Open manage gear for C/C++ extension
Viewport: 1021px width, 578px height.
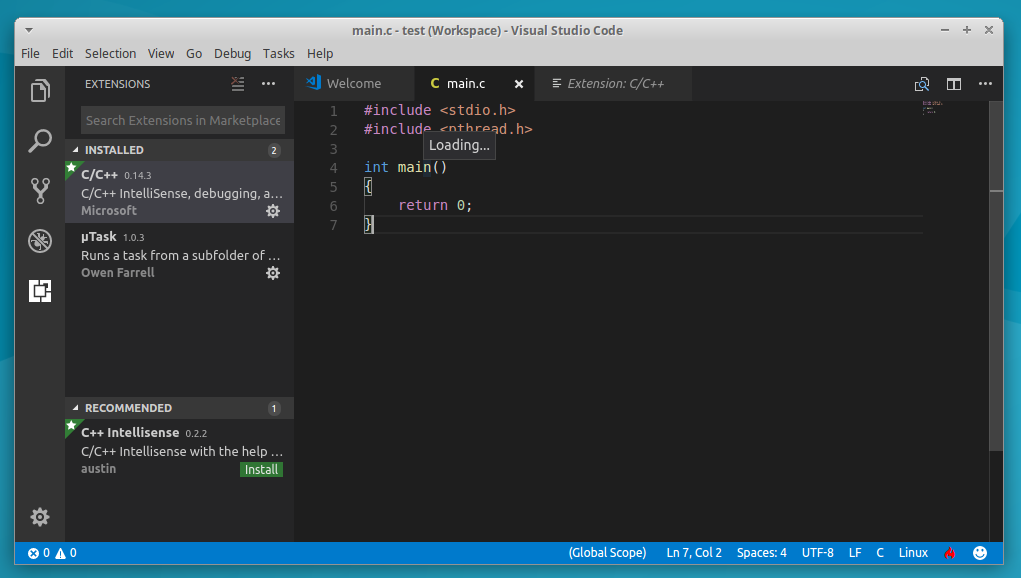click(x=273, y=211)
